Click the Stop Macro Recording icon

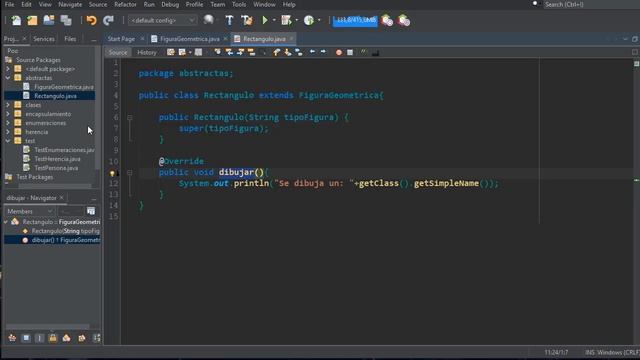(x=350, y=53)
